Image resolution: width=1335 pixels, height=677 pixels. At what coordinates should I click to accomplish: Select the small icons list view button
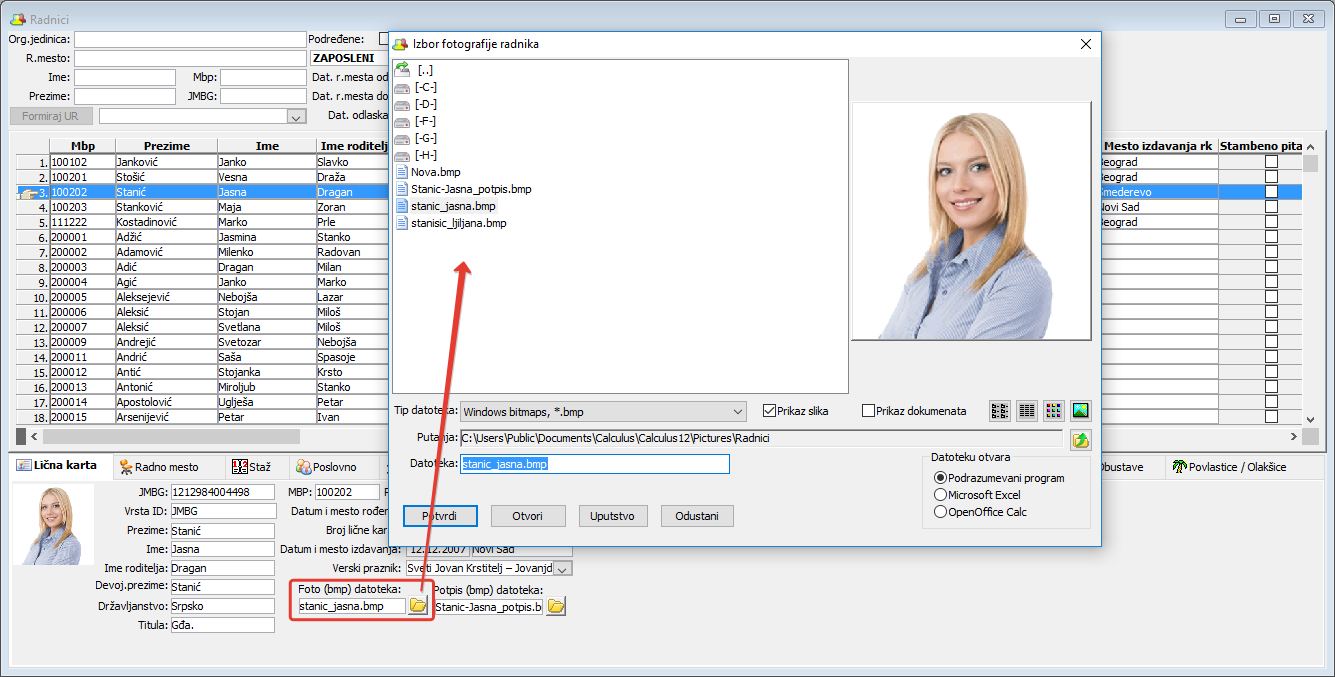tap(999, 410)
